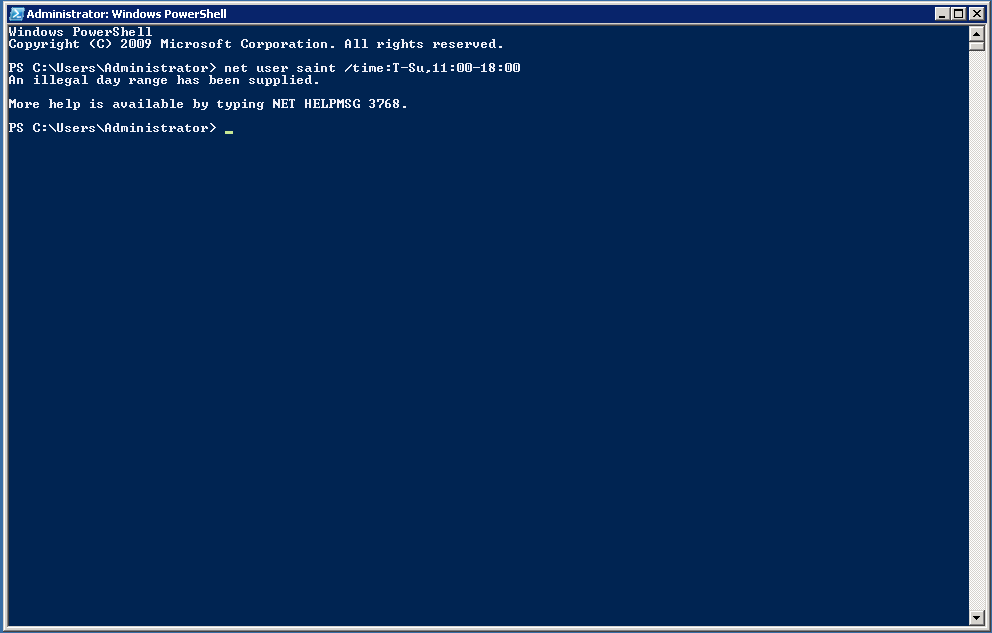Click the 'Windows PowerShell' header line
The height and width of the screenshot is (633, 992).
point(80,32)
